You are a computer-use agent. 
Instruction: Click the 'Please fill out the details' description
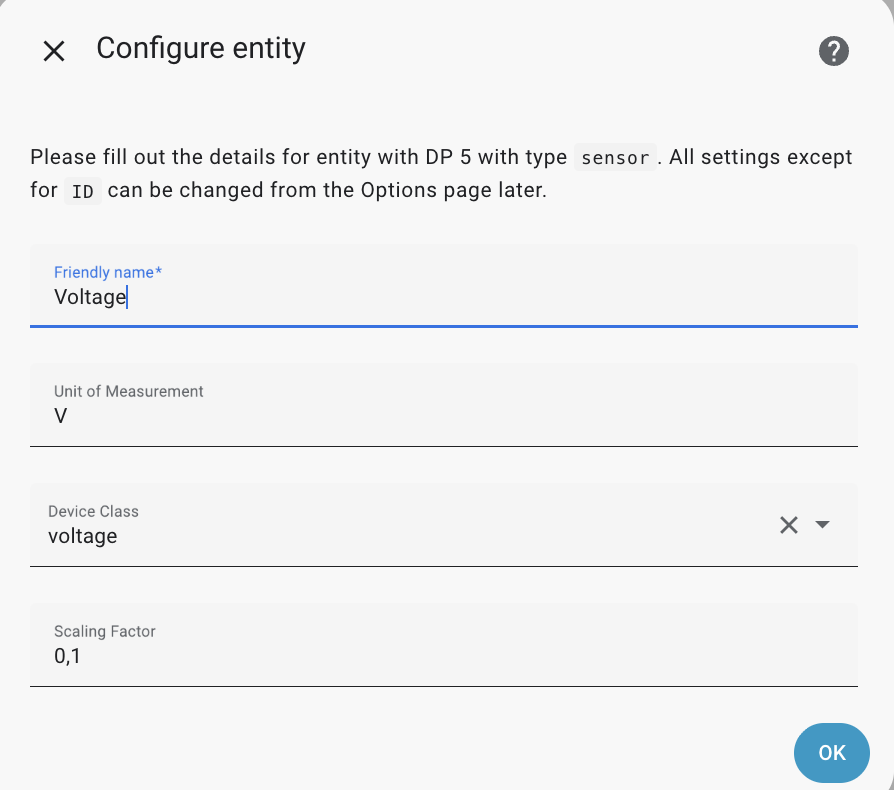pyautogui.click(x=300, y=158)
